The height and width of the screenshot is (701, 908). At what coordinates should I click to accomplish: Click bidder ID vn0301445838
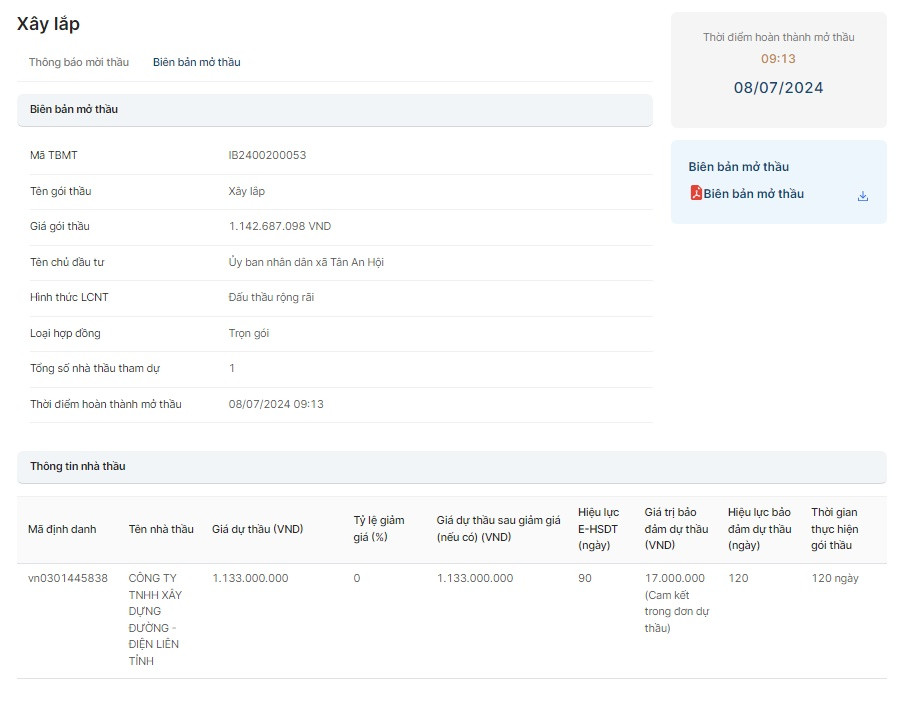coord(67,578)
